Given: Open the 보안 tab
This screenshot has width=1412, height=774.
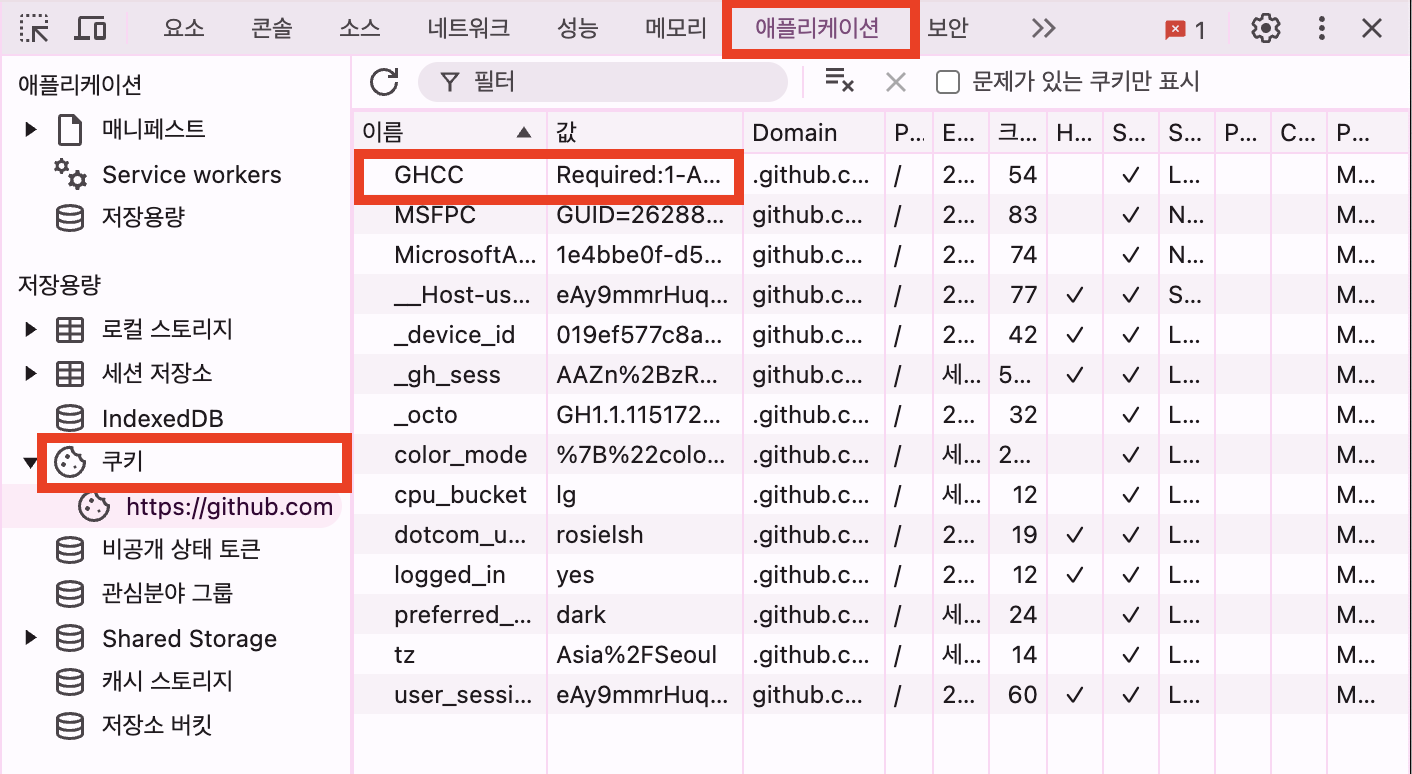Looking at the screenshot, I should pyautogui.click(x=947, y=29).
